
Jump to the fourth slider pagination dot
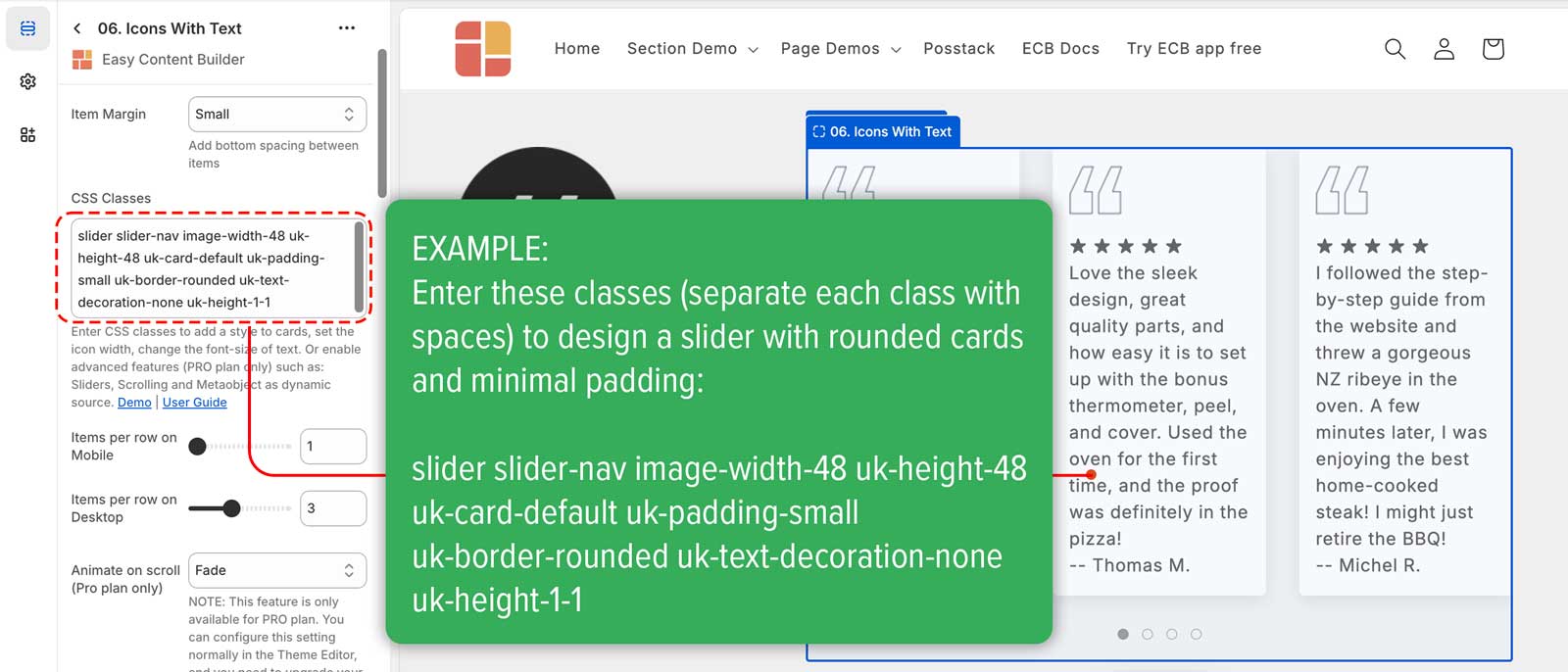point(1196,634)
